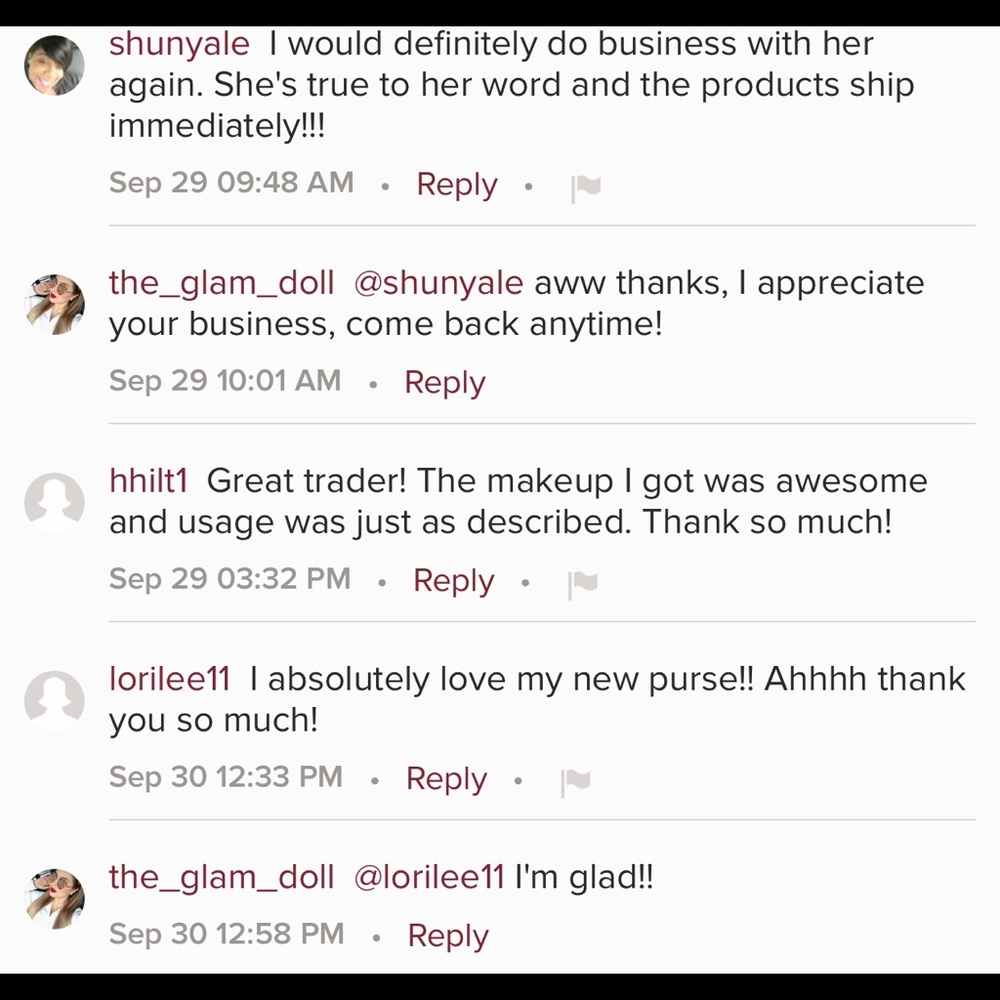Reply to the_glam_doll's 10:01 AM comment

coord(444,383)
